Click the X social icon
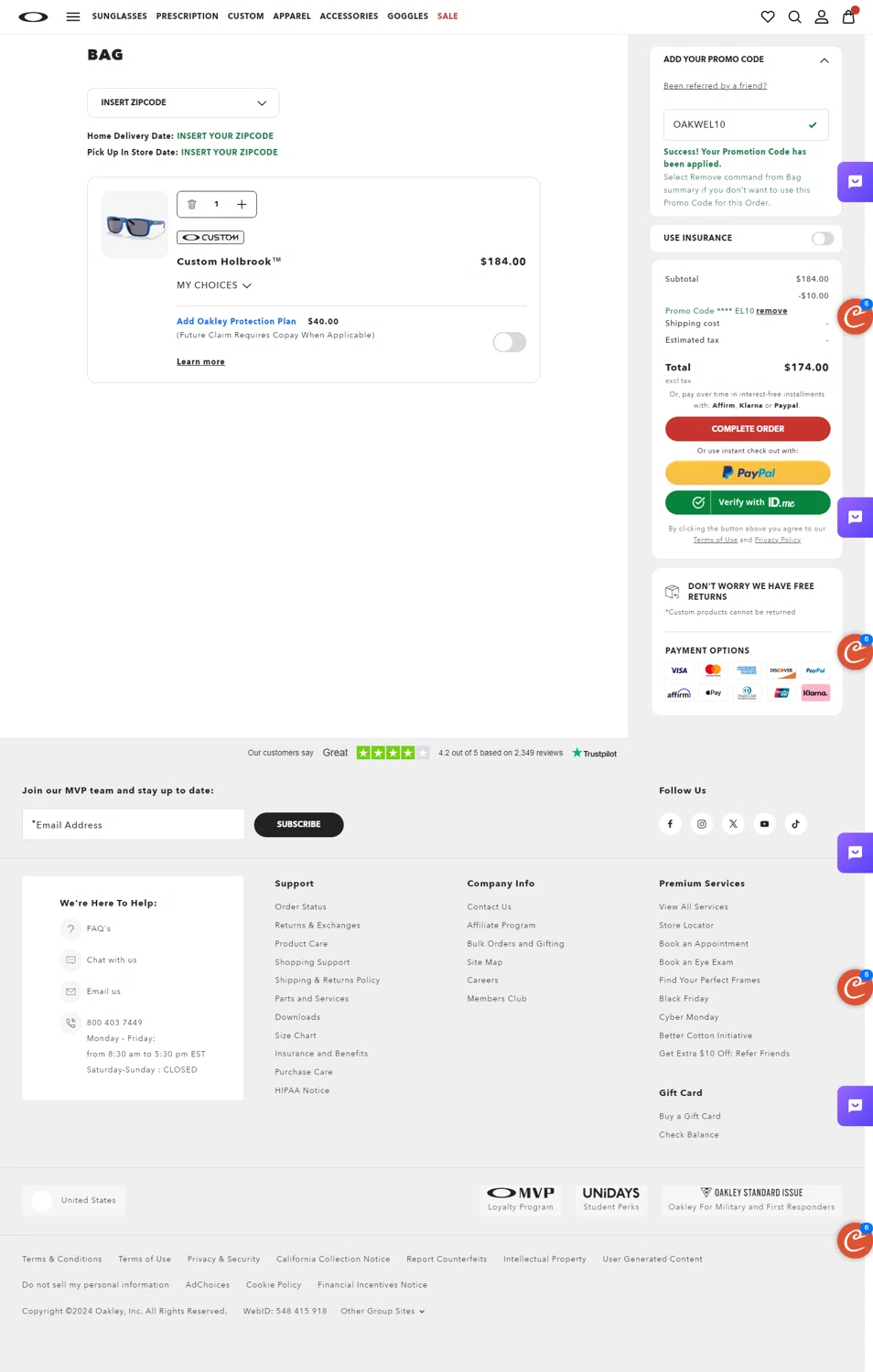Screen dimensions: 873x1372 coord(733,824)
